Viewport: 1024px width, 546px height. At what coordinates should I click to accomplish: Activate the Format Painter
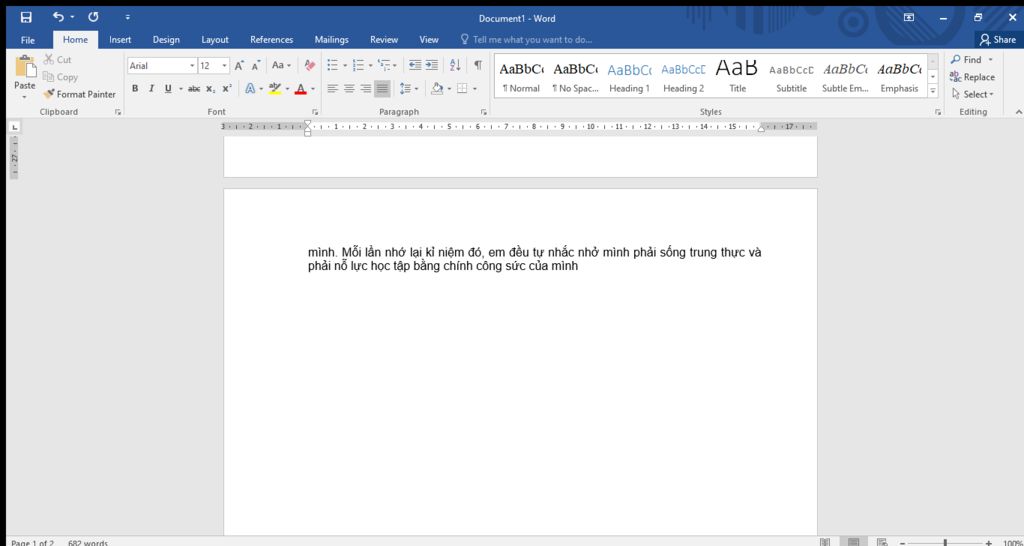[79, 94]
